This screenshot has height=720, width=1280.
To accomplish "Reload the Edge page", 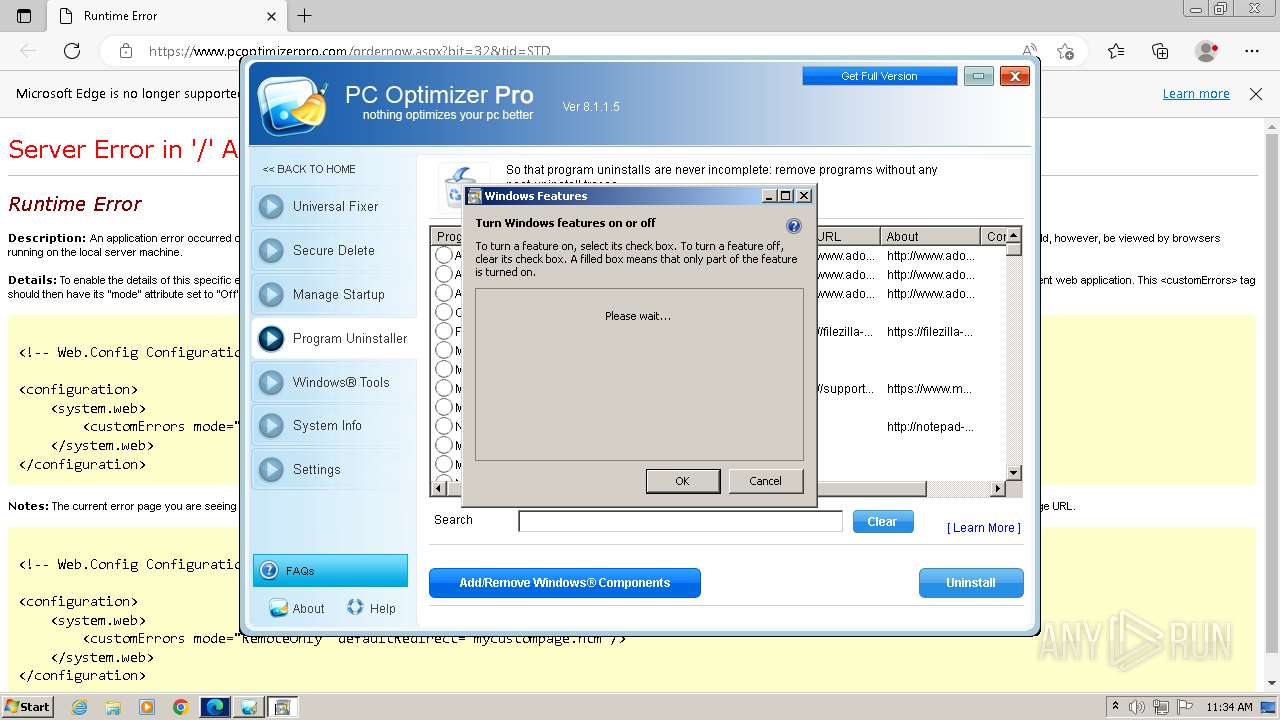I will (x=72, y=51).
